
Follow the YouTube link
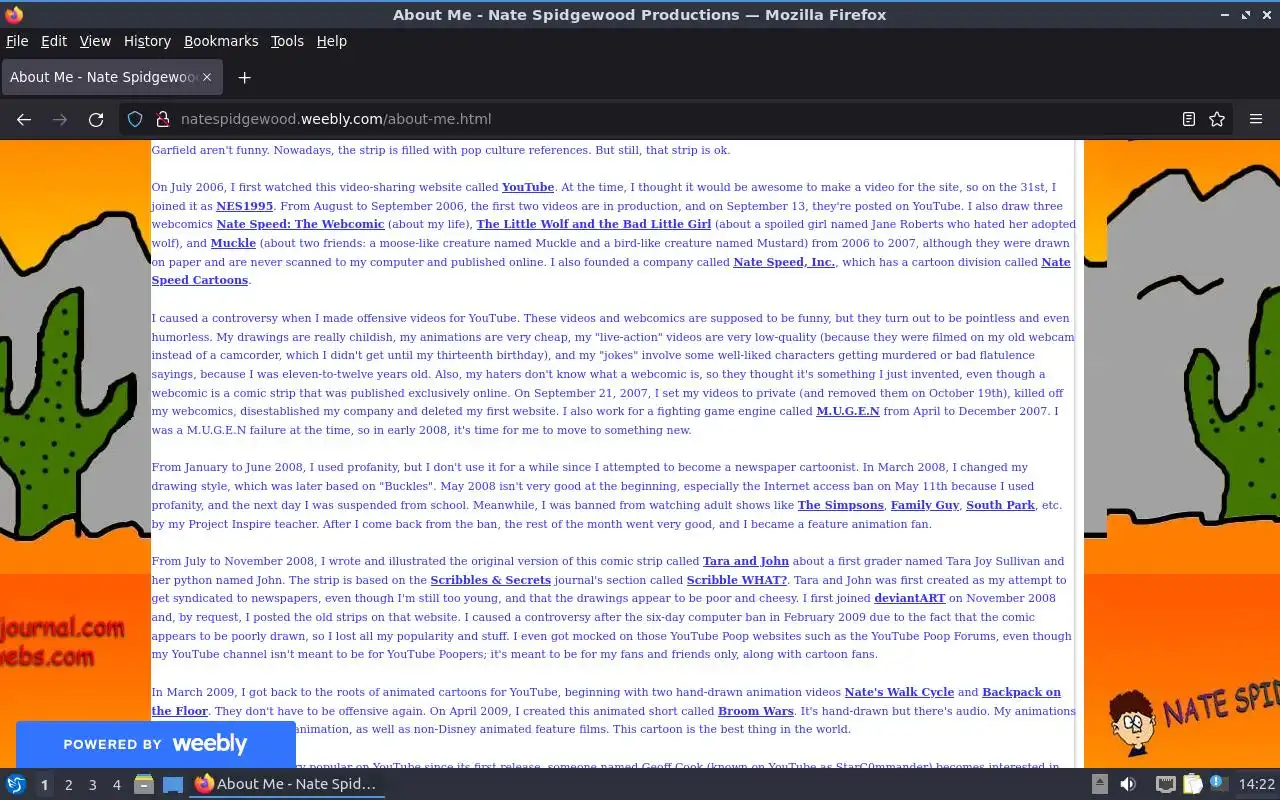[x=528, y=187]
